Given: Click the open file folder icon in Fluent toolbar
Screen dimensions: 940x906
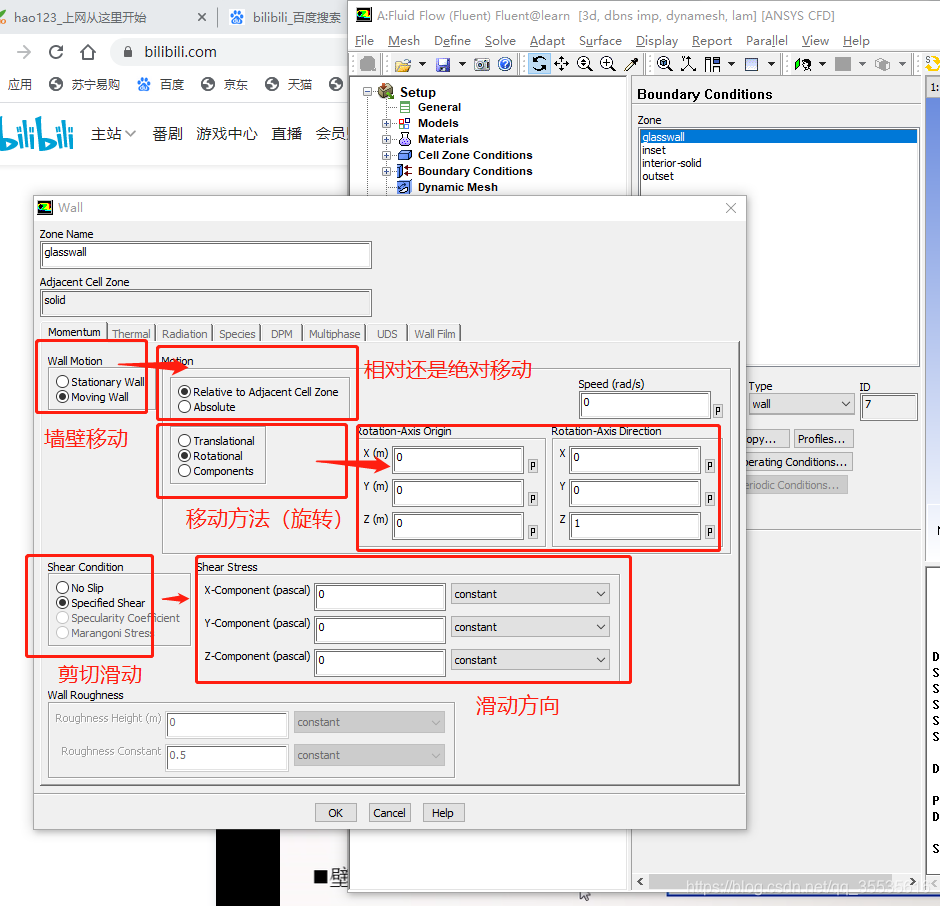Looking at the screenshot, I should (403, 64).
